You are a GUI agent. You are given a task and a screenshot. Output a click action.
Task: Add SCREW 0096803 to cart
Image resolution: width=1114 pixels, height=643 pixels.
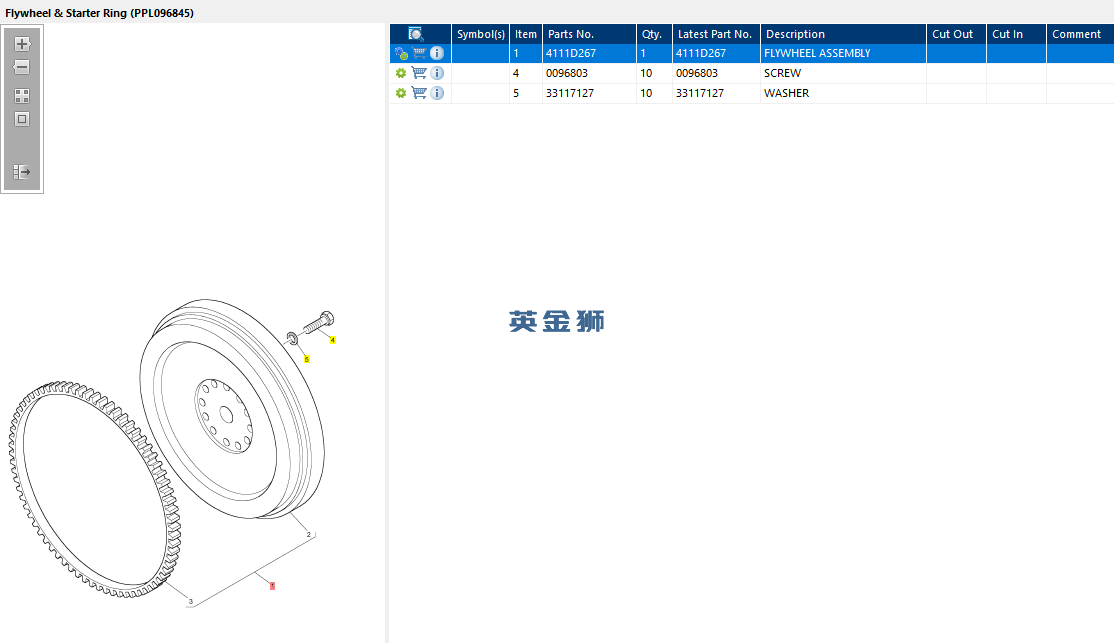(419, 73)
